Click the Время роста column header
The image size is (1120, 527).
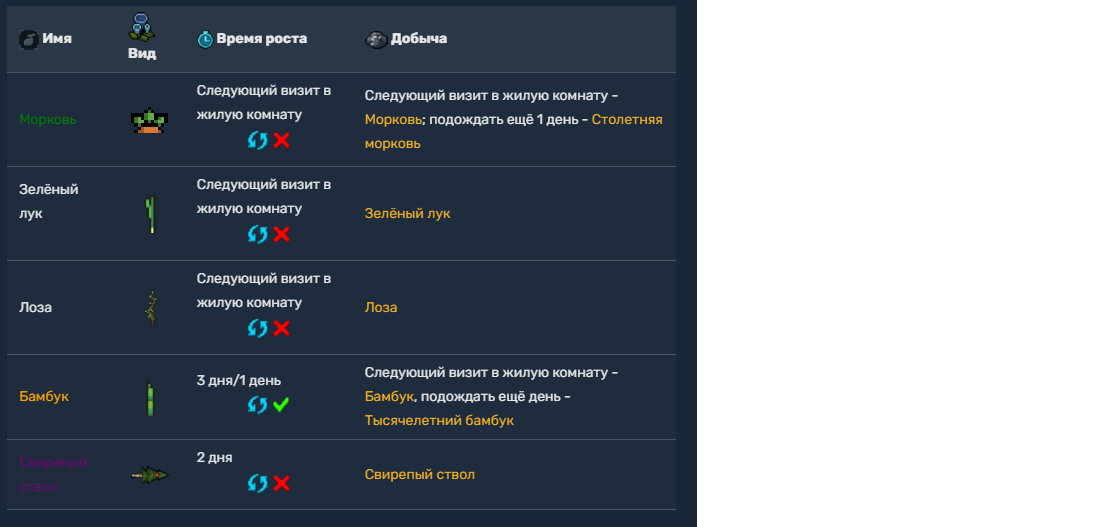click(261, 39)
